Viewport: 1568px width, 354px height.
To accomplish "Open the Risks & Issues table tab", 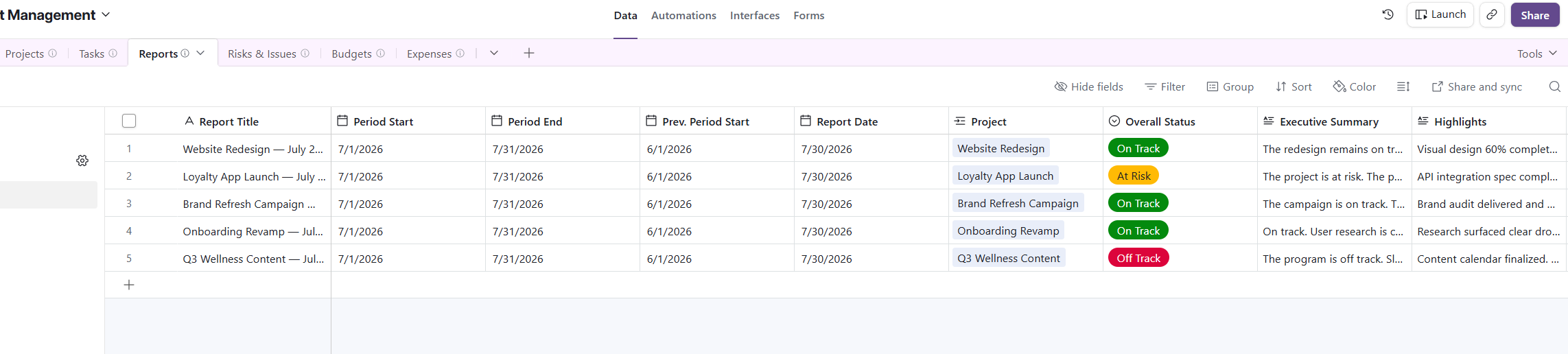I will click(x=262, y=54).
